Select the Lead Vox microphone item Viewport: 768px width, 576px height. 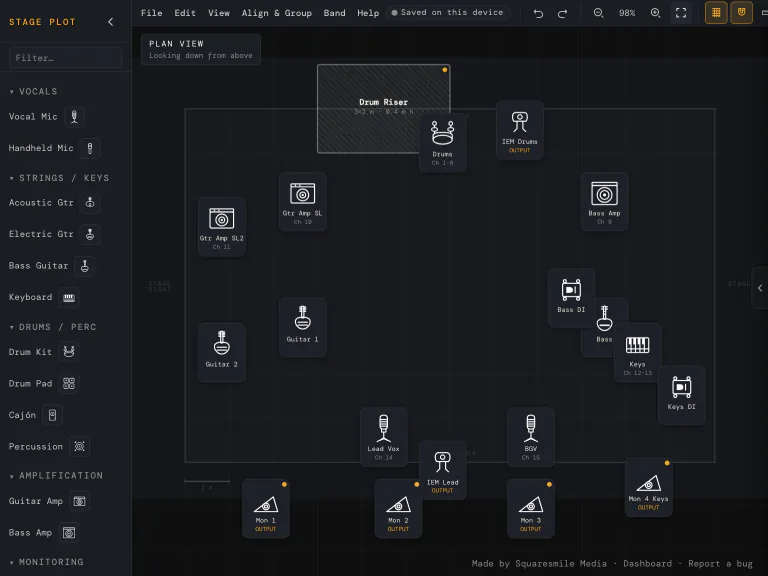coord(384,436)
